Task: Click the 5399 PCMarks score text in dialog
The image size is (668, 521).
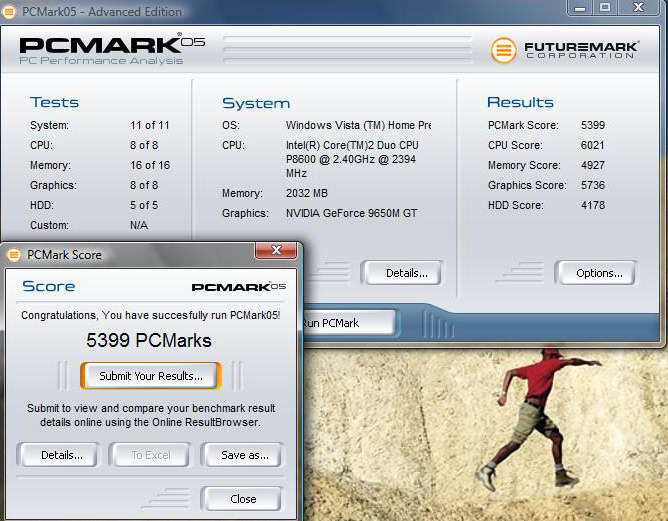Action: pos(149,340)
